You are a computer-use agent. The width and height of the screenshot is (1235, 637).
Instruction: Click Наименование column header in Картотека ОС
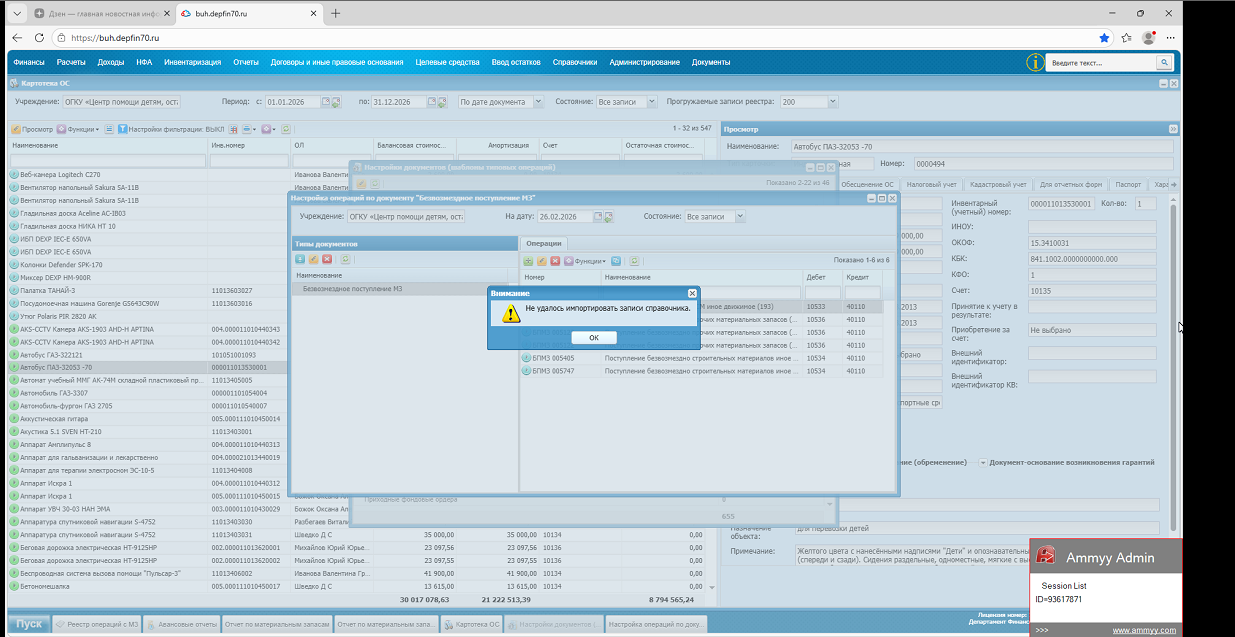(x=107, y=146)
